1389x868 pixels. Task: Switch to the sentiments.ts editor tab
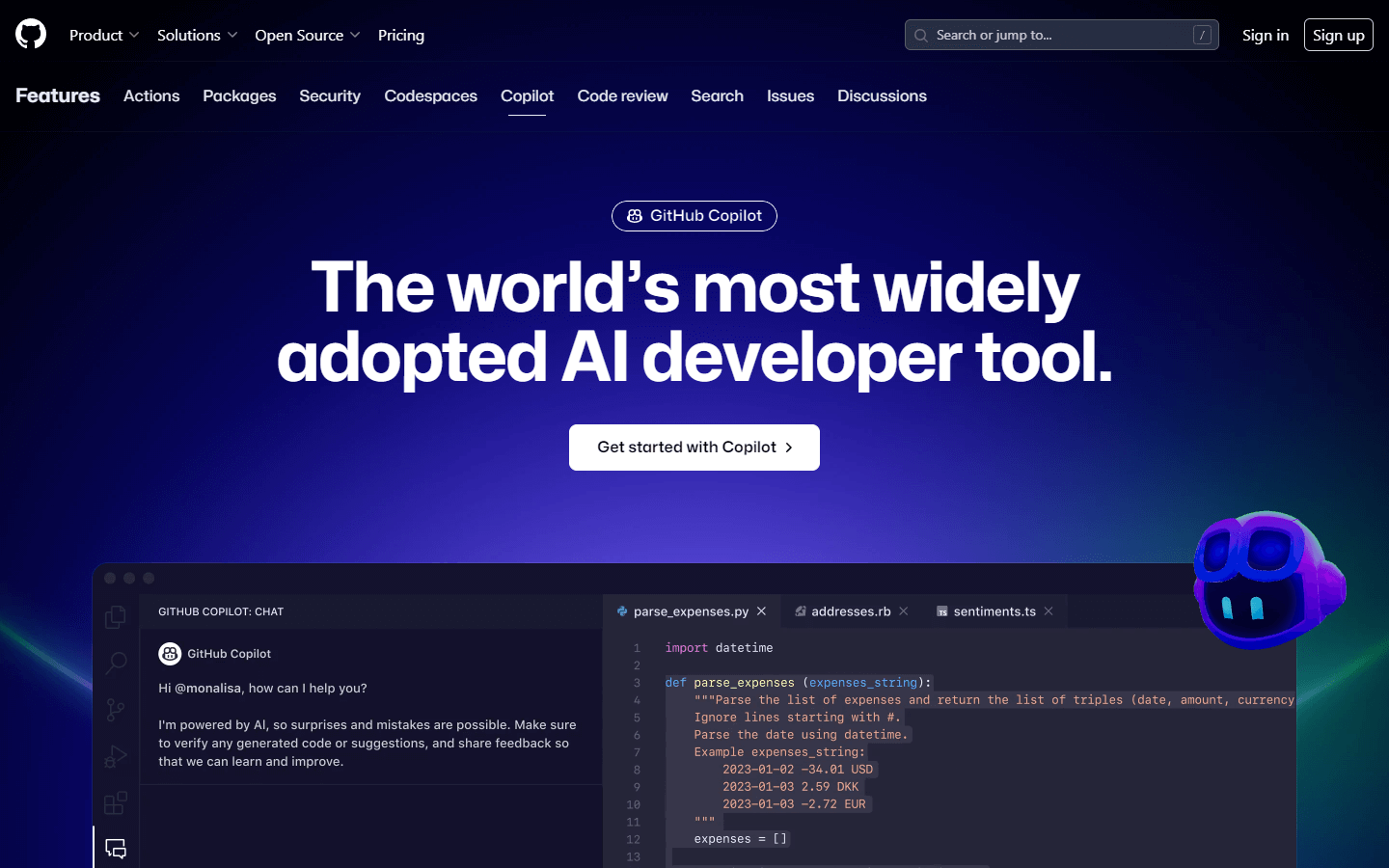994,611
